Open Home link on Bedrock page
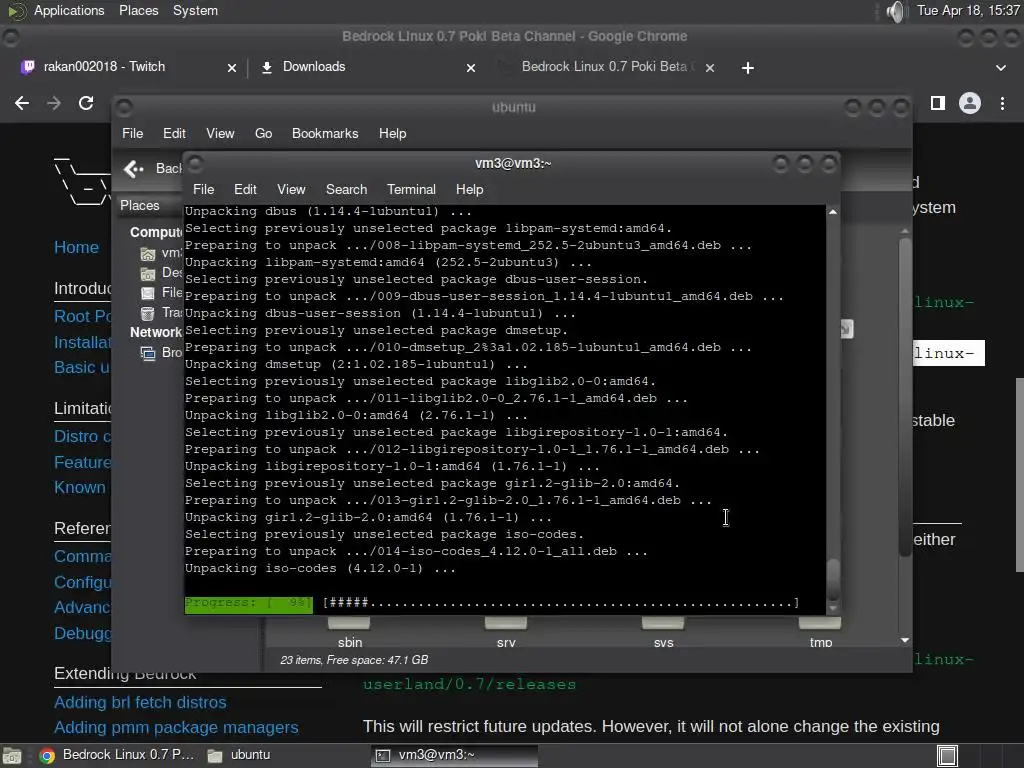This screenshot has width=1024, height=768. coord(76,248)
